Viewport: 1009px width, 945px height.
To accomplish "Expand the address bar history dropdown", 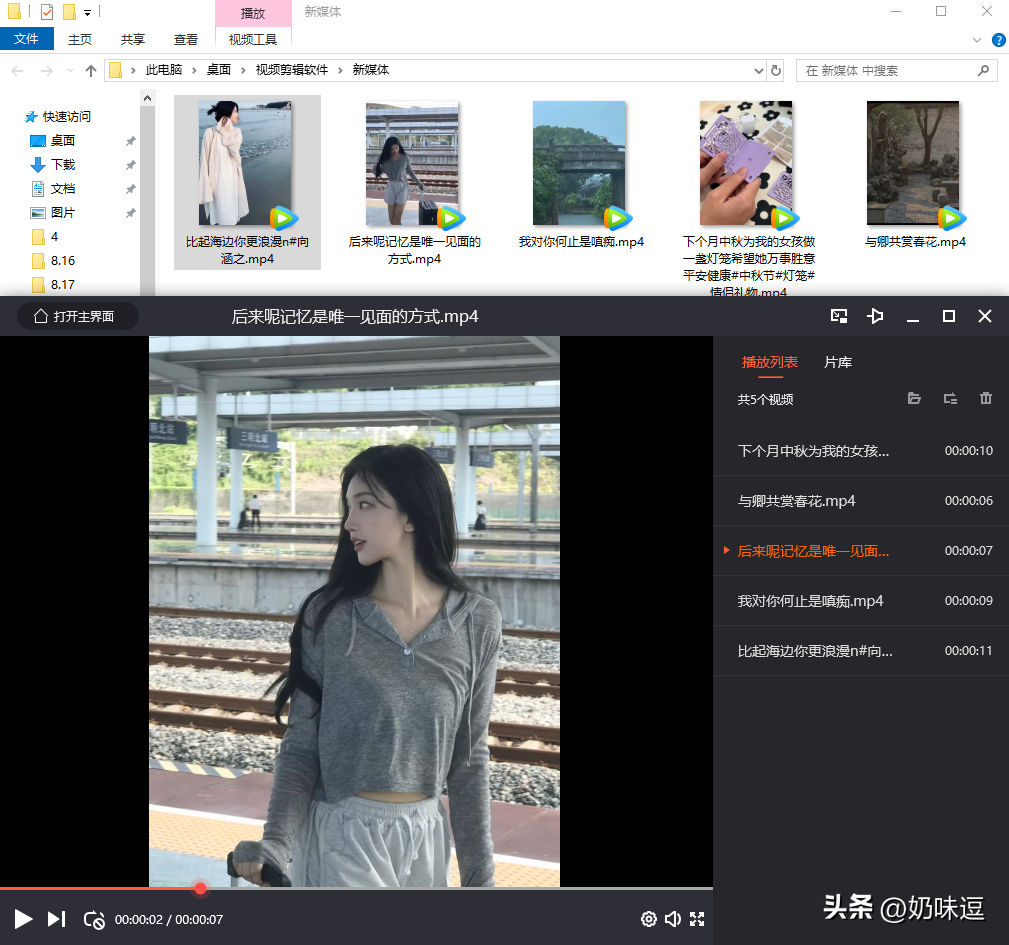I will [x=759, y=70].
